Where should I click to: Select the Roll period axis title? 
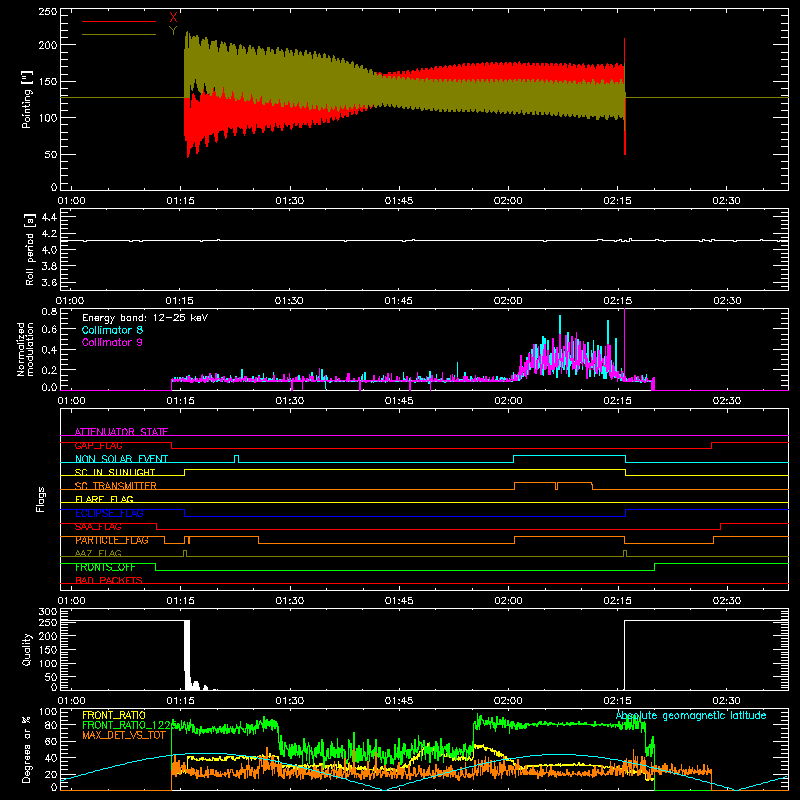(30, 249)
